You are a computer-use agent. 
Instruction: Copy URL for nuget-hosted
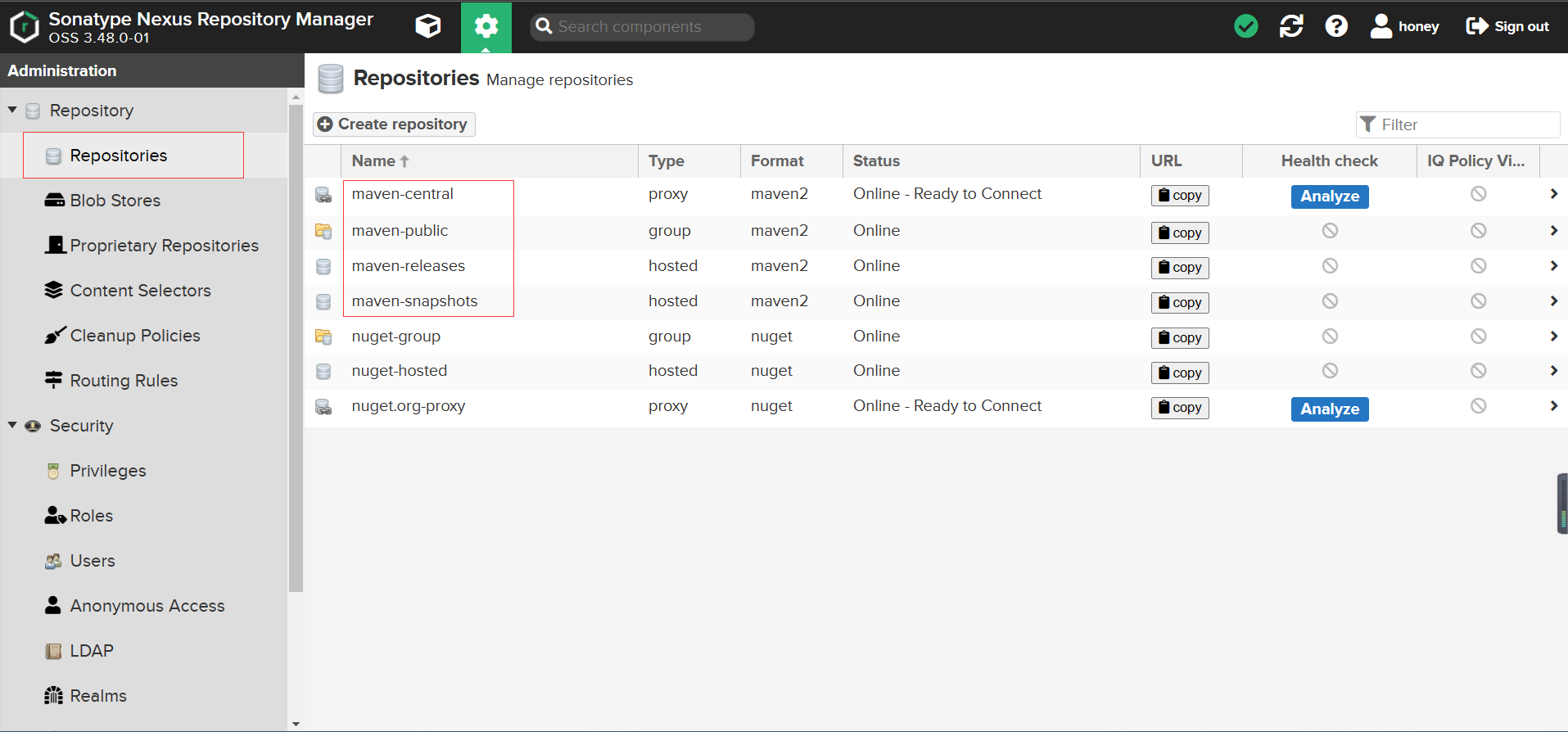[x=1180, y=373]
